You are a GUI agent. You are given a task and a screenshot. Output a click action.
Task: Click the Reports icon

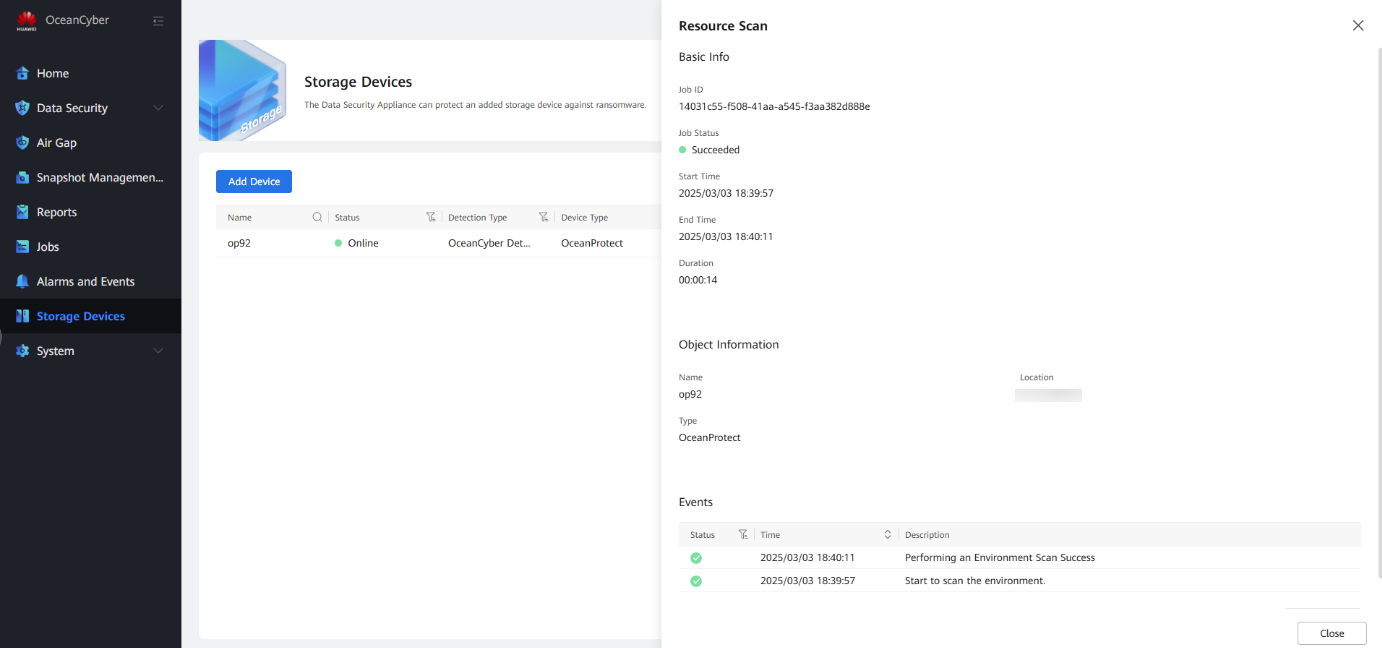coord(22,212)
